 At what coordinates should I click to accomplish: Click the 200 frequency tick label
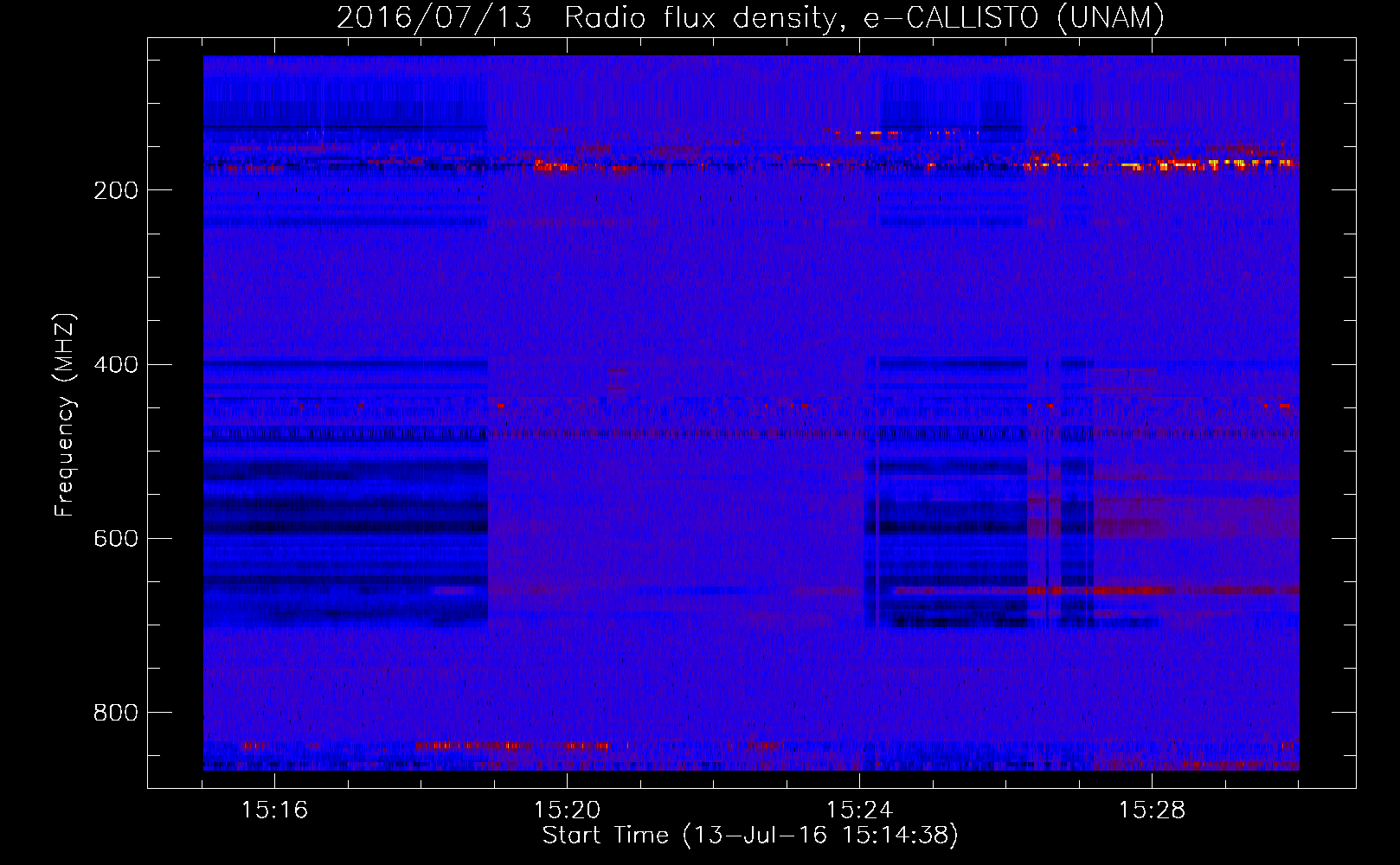116,190
